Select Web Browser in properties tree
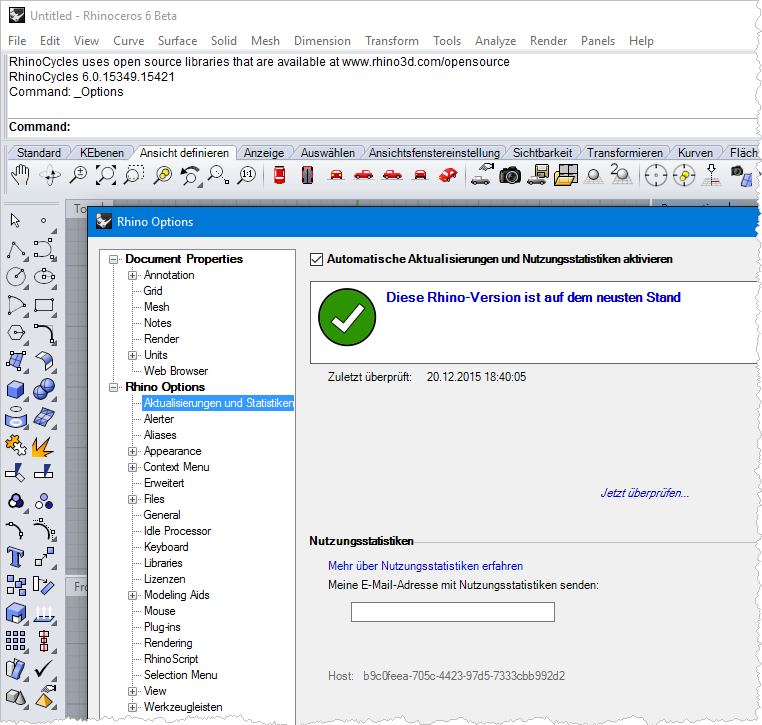Image resolution: width=762 pixels, height=725 pixels. point(175,372)
